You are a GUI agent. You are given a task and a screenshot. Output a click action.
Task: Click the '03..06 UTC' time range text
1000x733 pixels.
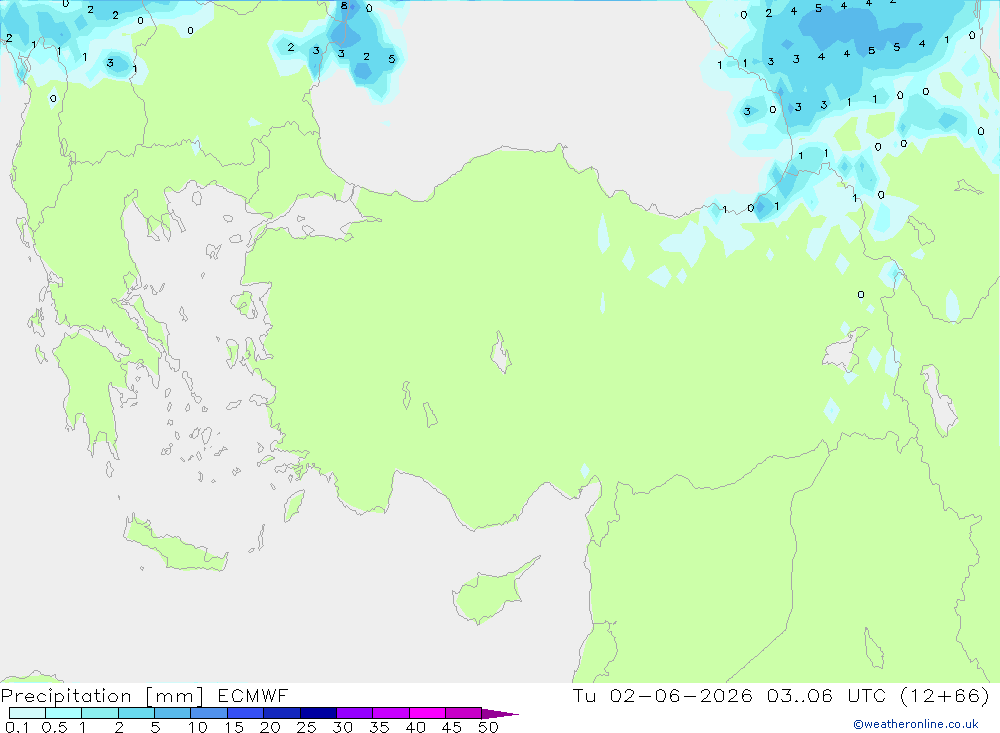826,695
